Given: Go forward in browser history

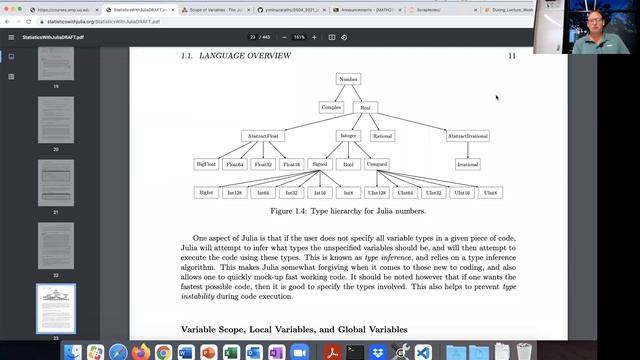Looking at the screenshot, I should point(18,22).
